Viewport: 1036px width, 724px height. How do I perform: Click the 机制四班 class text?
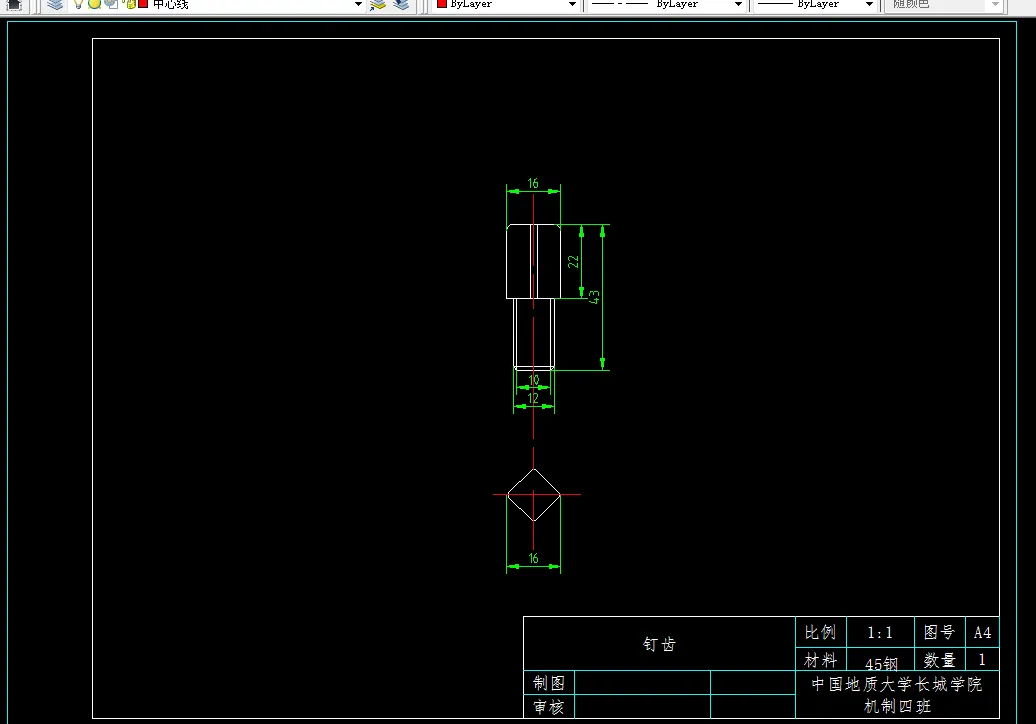pos(897,706)
